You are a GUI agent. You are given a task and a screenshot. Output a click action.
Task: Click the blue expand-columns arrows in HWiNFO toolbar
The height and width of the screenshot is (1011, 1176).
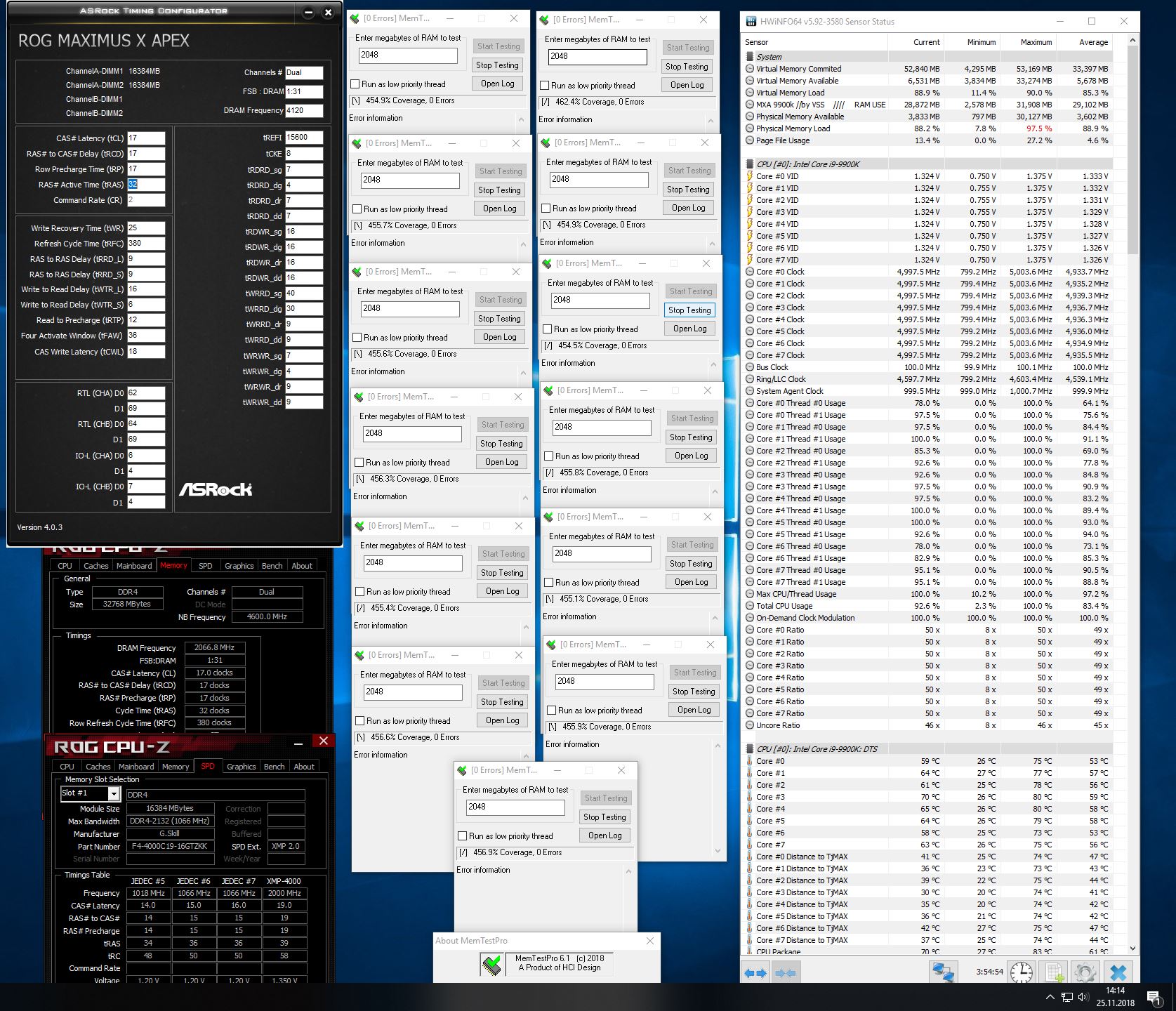point(755,973)
